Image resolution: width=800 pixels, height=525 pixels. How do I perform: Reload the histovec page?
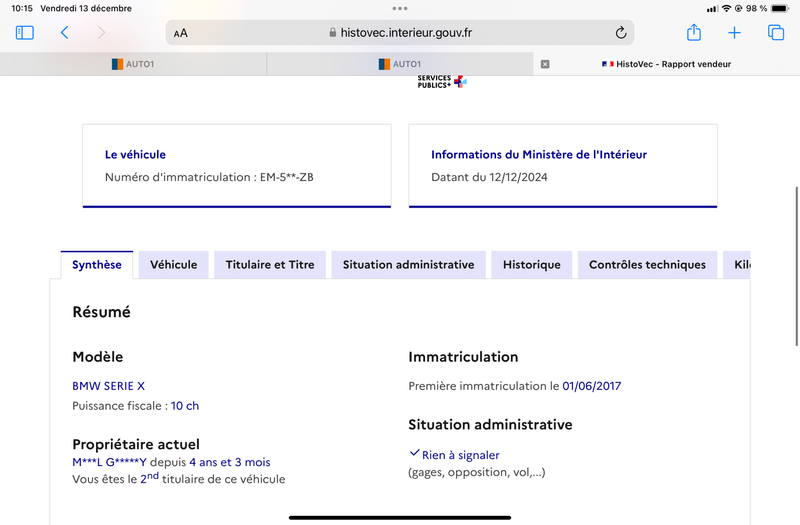point(620,33)
